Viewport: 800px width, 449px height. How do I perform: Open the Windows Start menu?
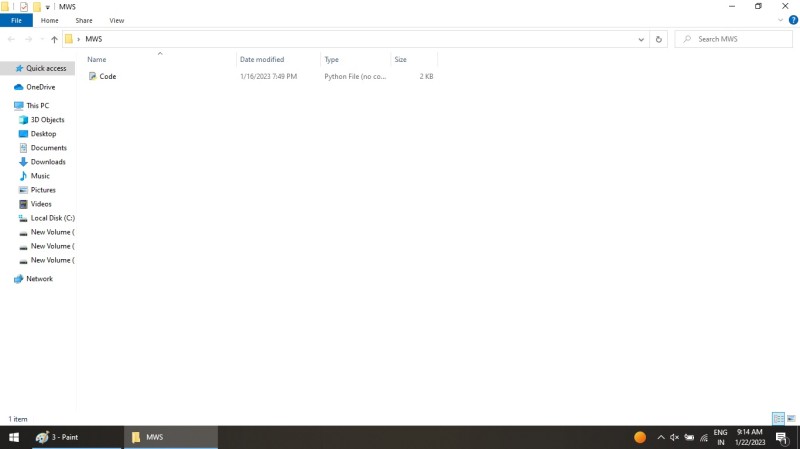14,437
